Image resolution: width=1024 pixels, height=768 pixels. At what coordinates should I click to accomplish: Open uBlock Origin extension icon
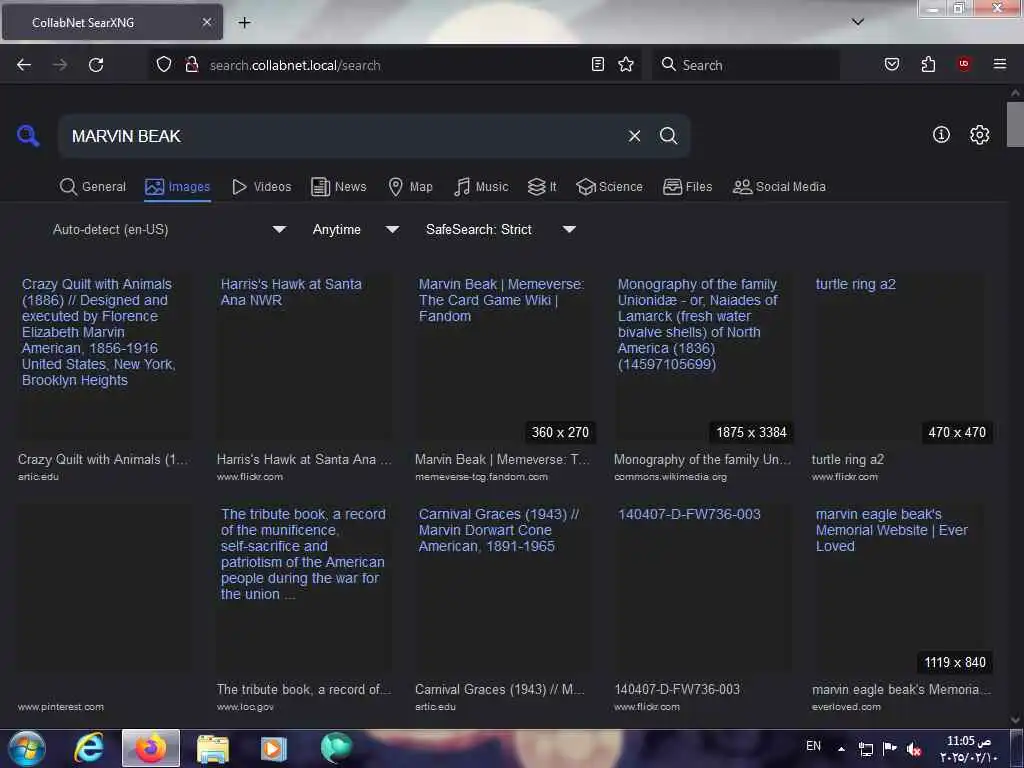[x=964, y=64]
